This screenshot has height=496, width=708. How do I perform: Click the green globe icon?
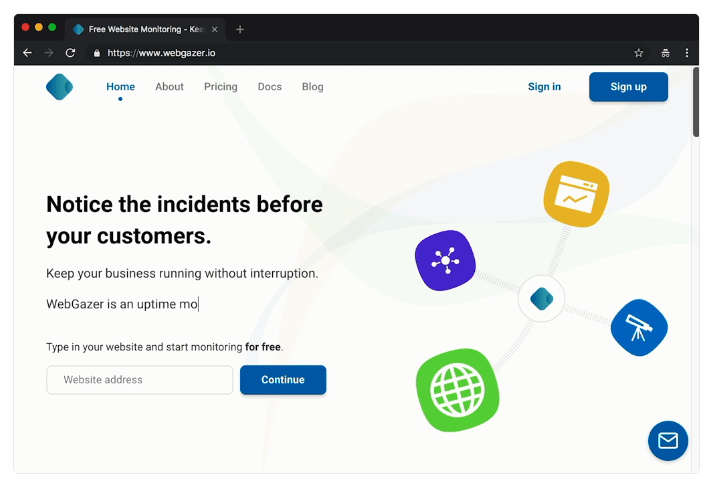456,390
